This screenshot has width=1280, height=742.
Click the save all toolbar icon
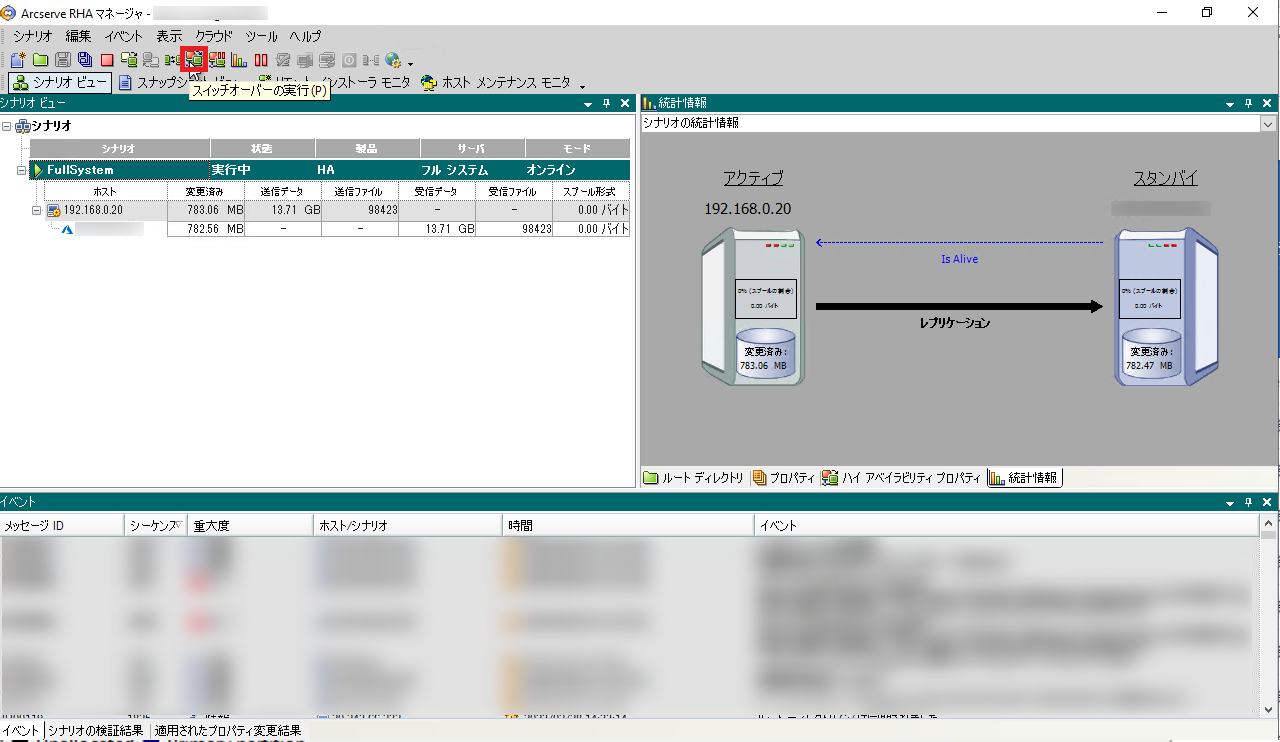pos(84,60)
